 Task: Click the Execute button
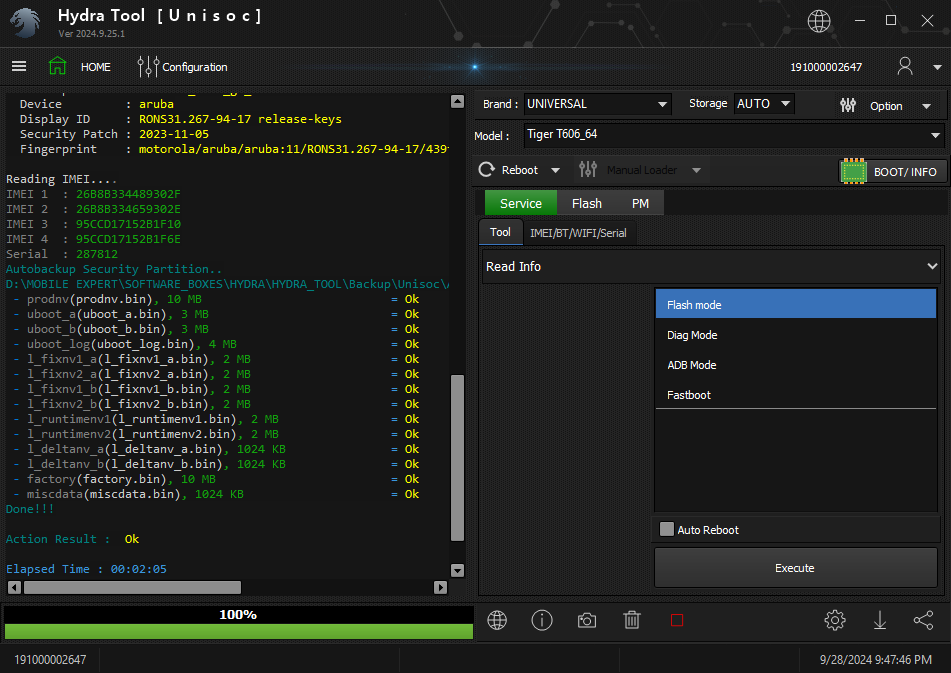[x=796, y=568]
